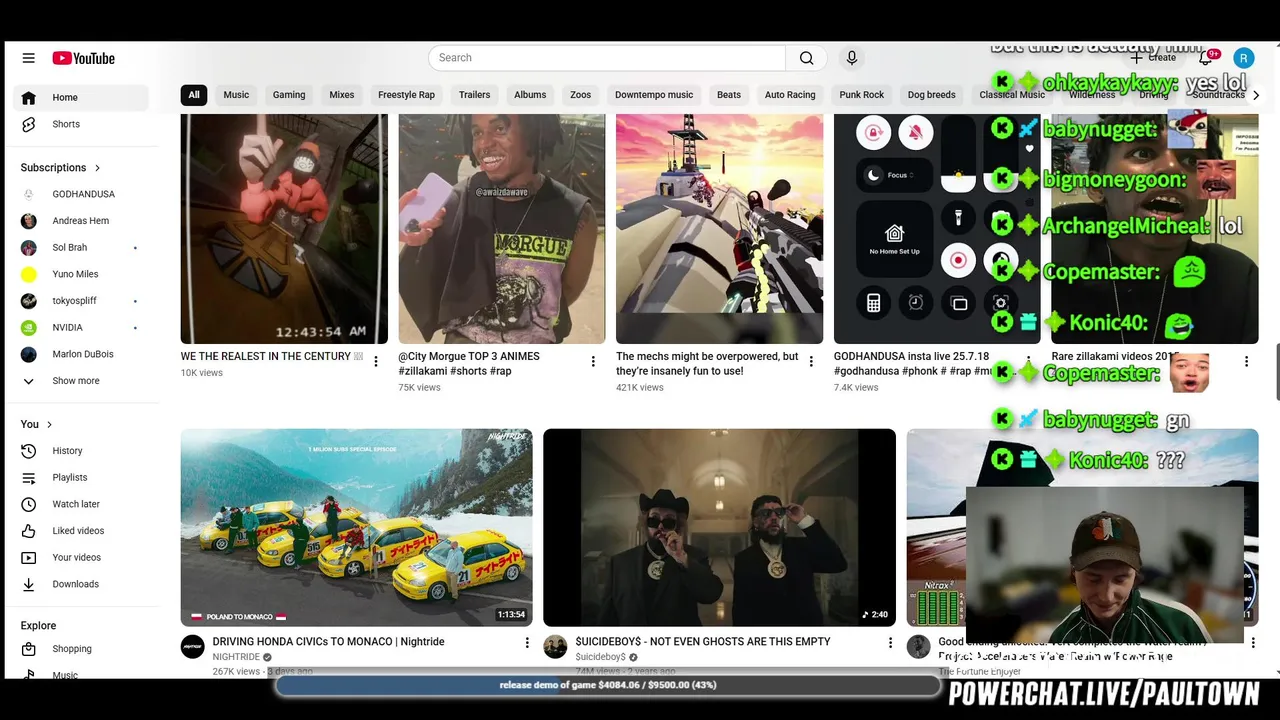Click the YouTube logo
Viewport: 1280px width, 720px height.
coord(84,58)
